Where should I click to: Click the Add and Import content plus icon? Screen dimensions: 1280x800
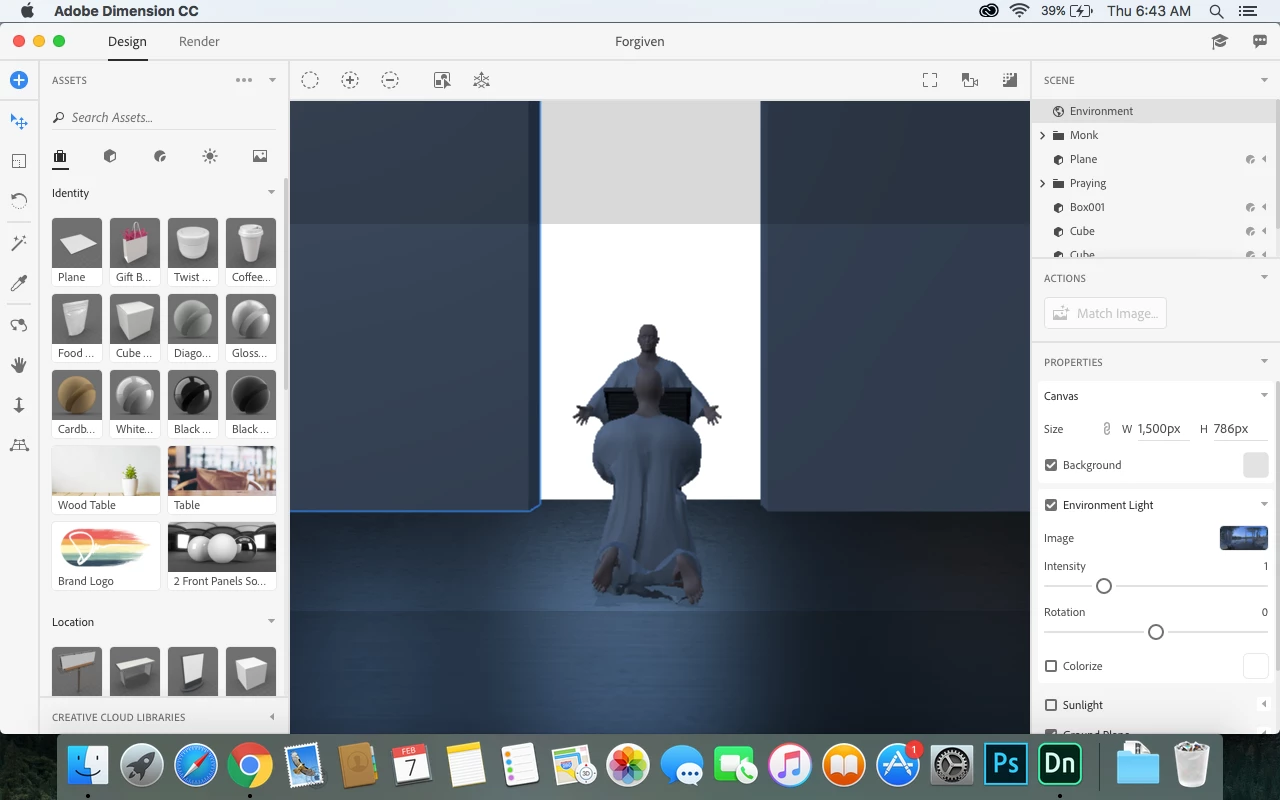click(19, 80)
